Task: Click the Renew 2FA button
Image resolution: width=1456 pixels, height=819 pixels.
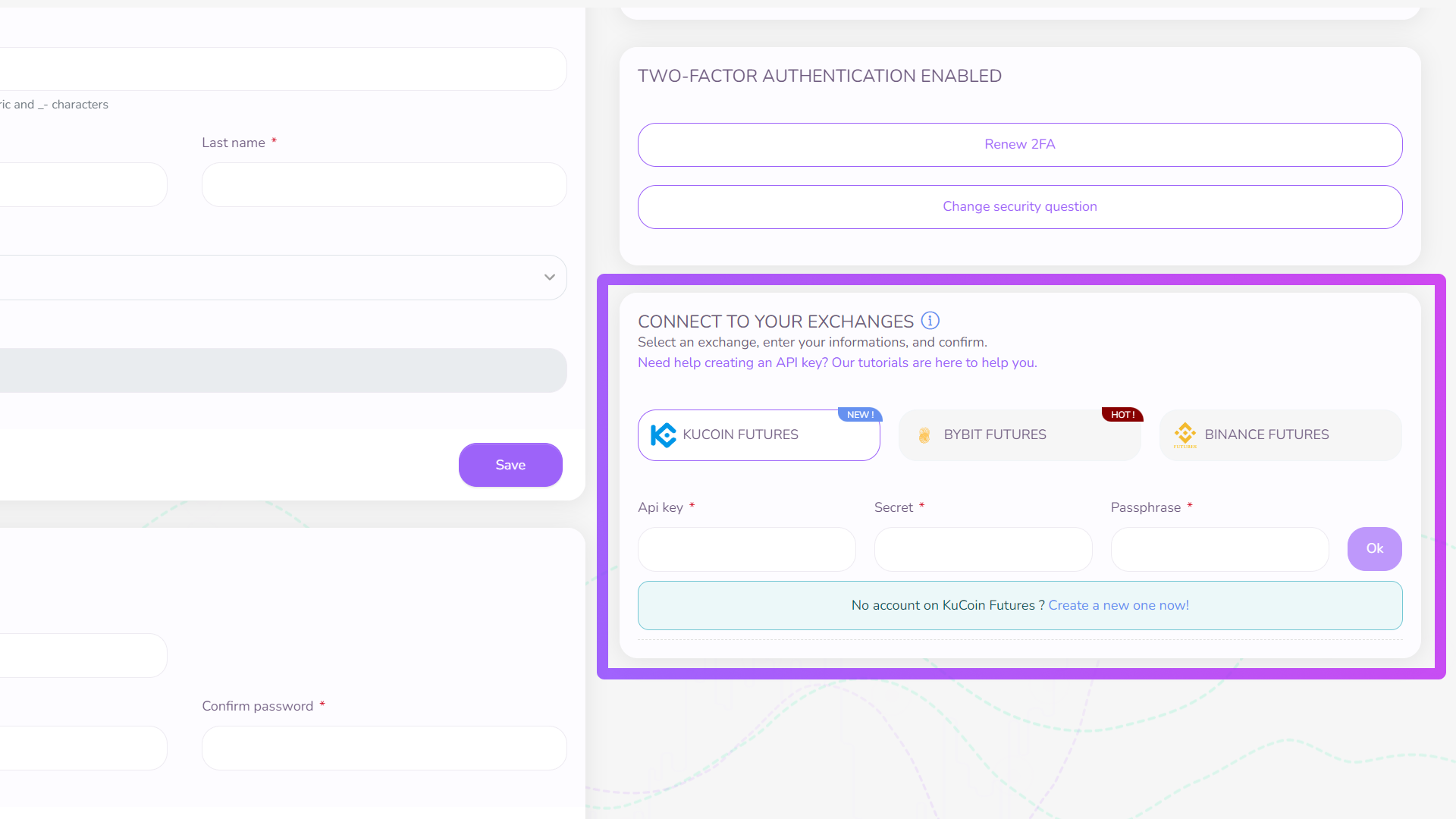Action: pos(1019,145)
